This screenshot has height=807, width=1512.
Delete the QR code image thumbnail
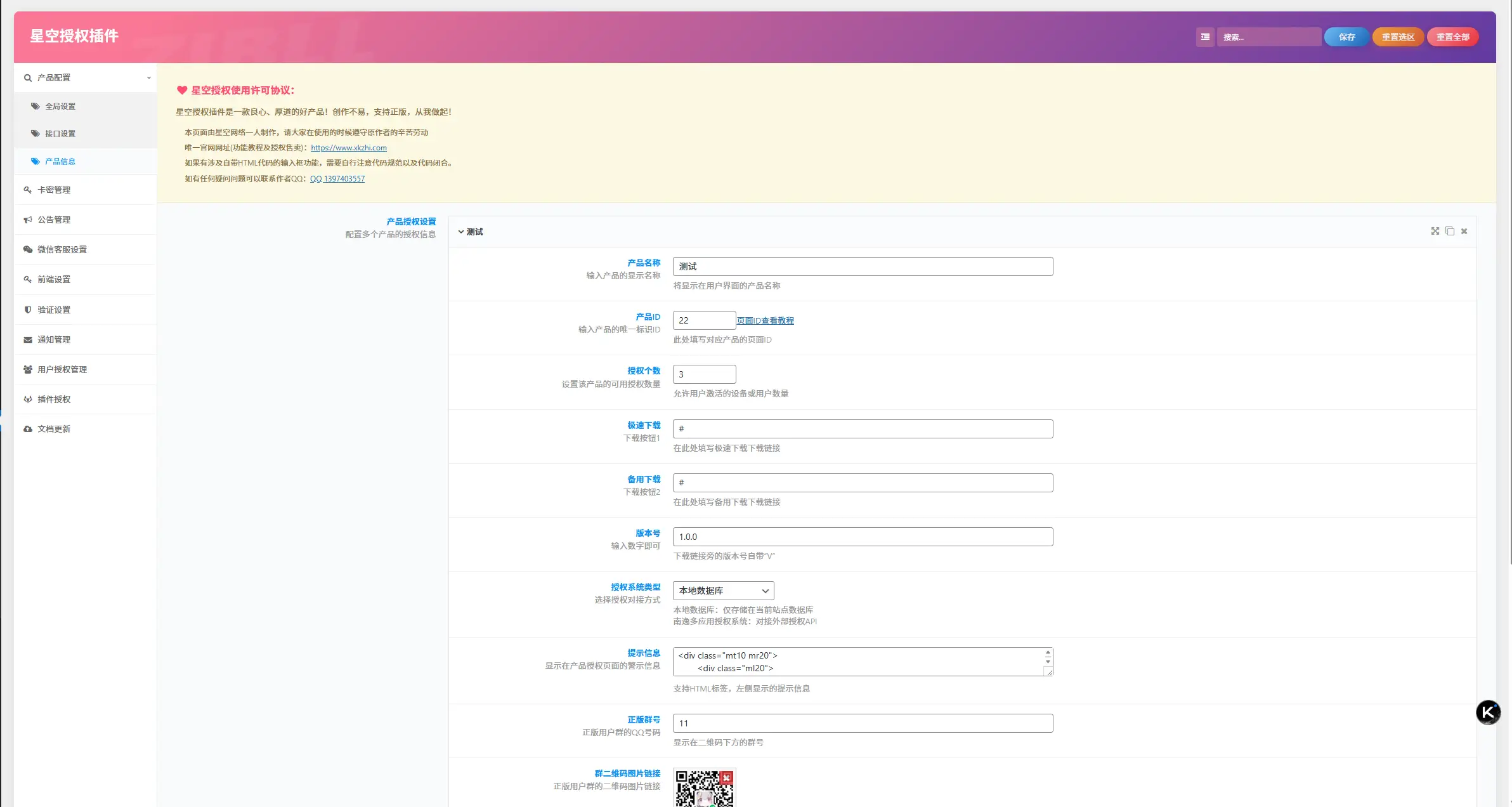(x=727, y=777)
